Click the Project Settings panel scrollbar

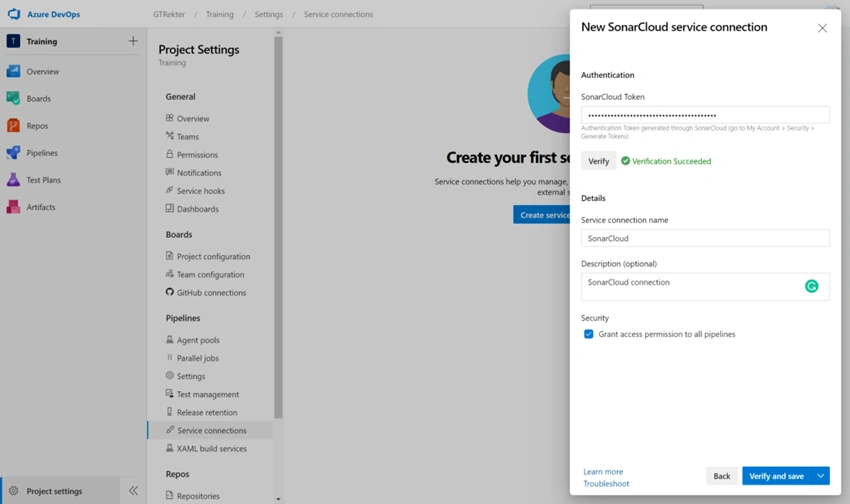coord(278,228)
